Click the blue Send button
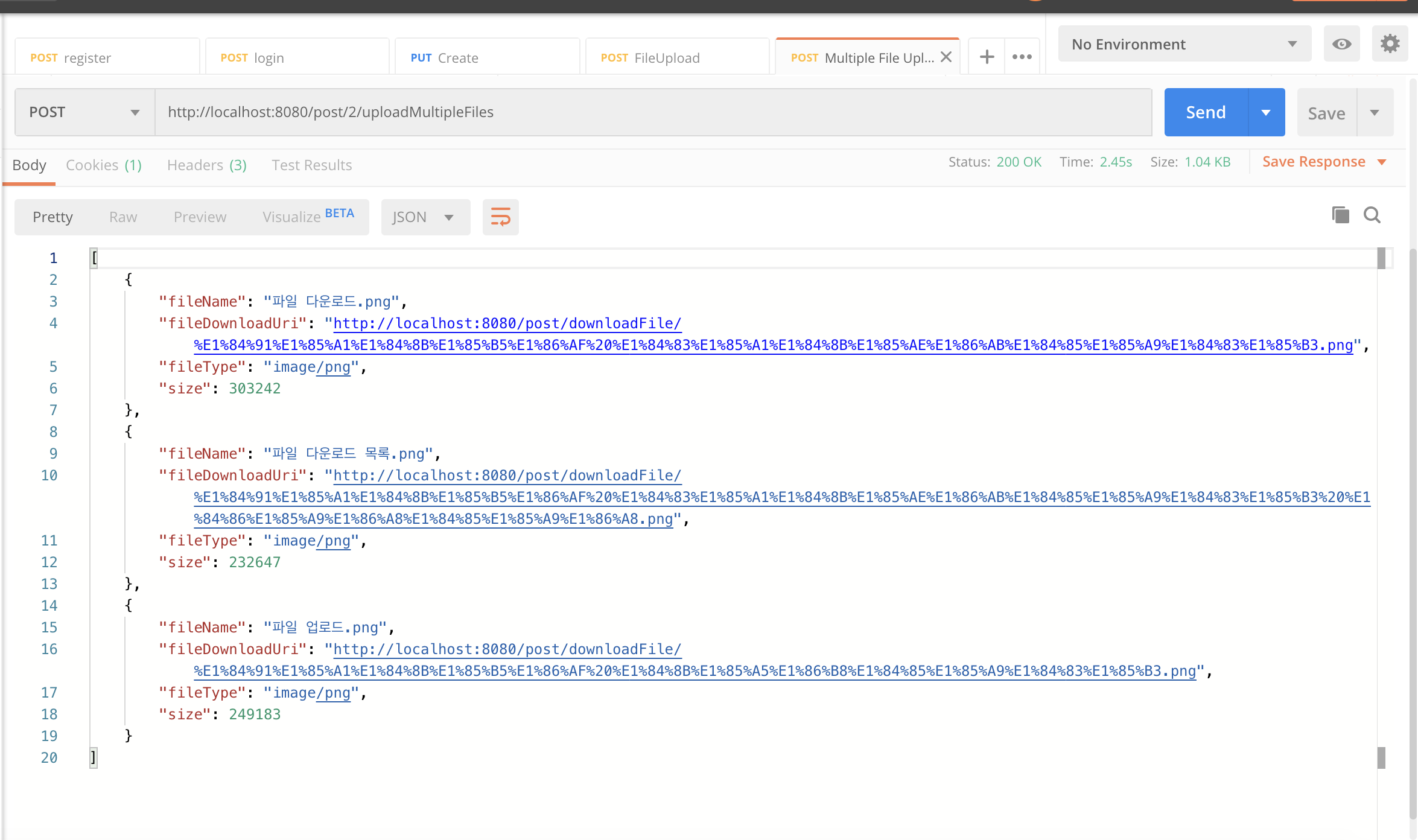 [1205, 112]
